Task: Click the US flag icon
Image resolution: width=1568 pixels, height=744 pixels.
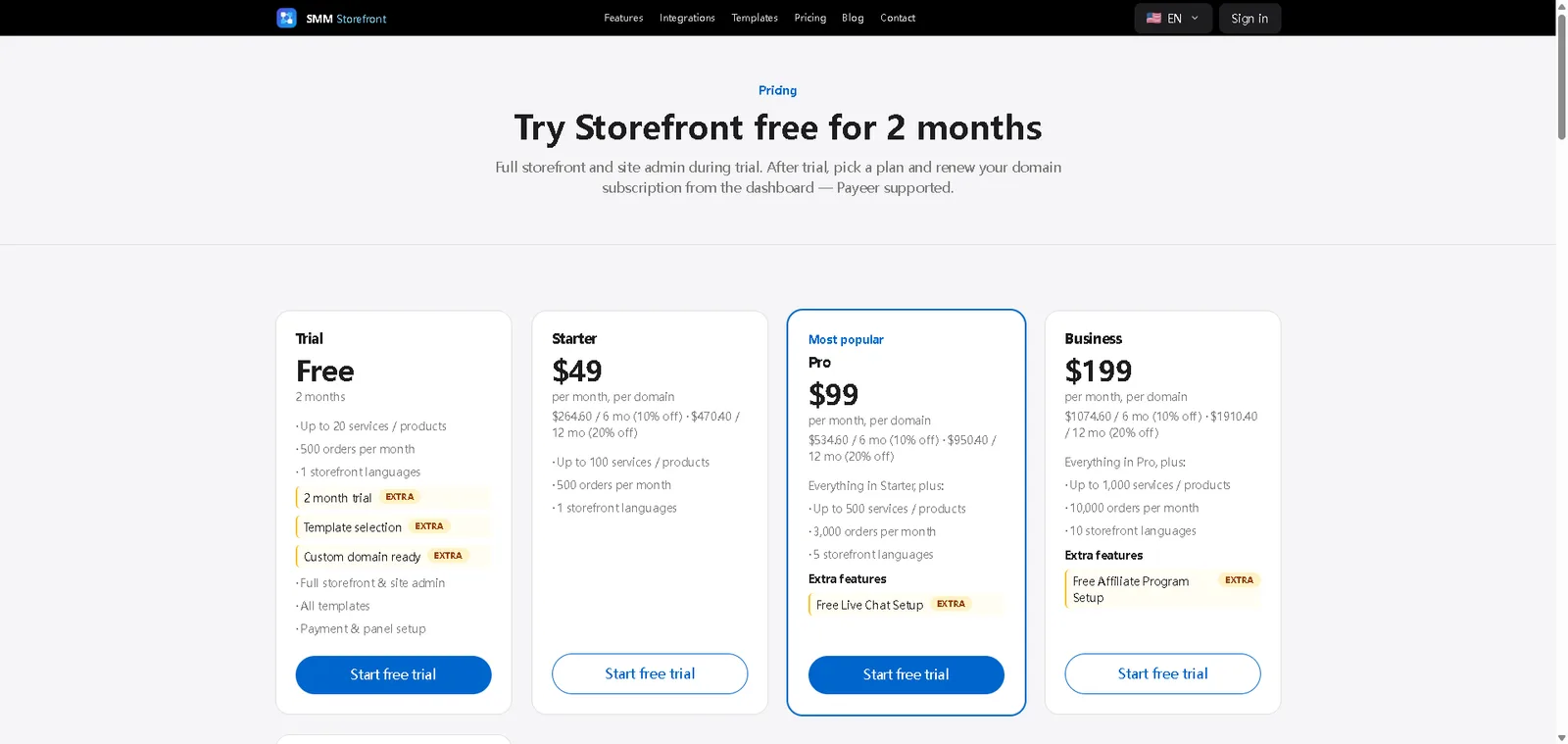Action: [x=1153, y=18]
